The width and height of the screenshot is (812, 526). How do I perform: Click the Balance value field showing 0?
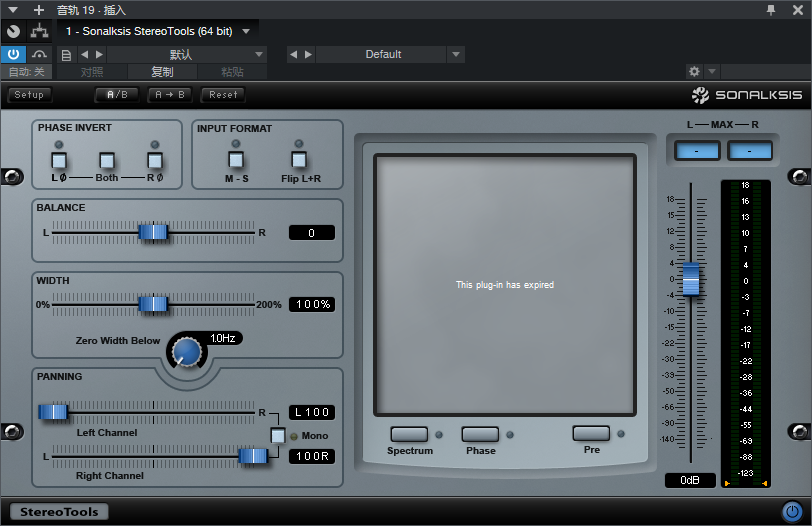point(312,233)
